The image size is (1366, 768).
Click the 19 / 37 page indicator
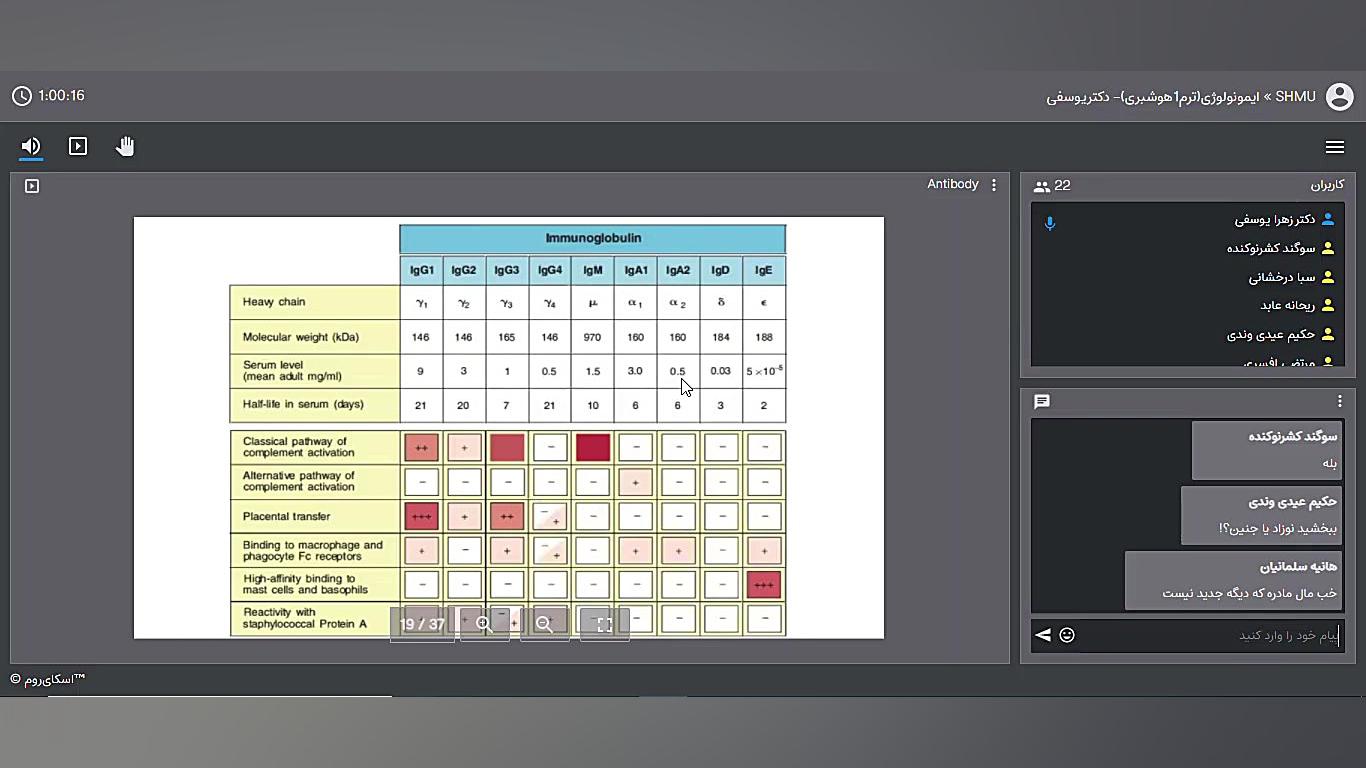click(422, 624)
